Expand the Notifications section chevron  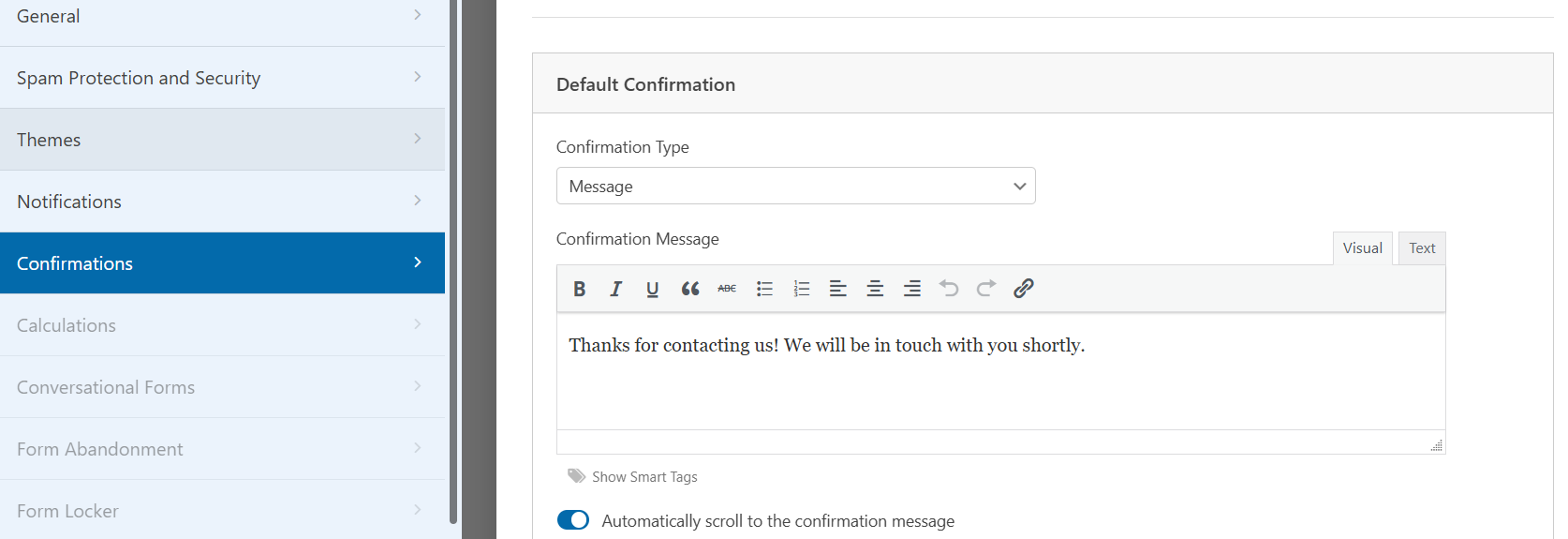(418, 201)
